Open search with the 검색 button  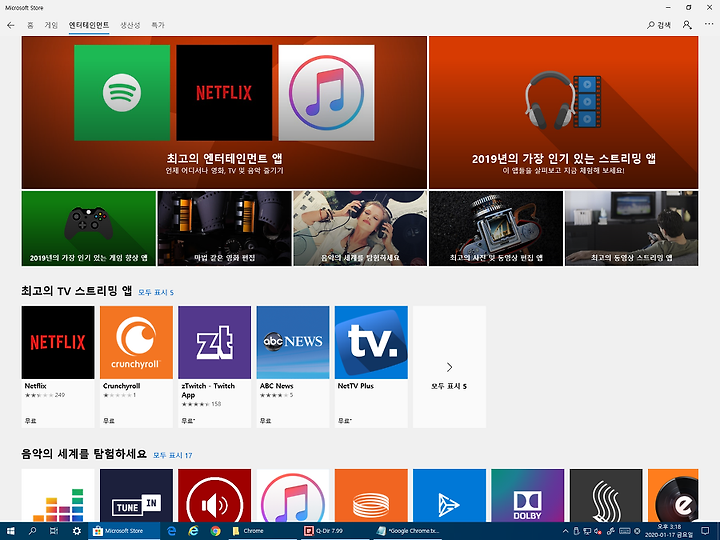point(658,25)
